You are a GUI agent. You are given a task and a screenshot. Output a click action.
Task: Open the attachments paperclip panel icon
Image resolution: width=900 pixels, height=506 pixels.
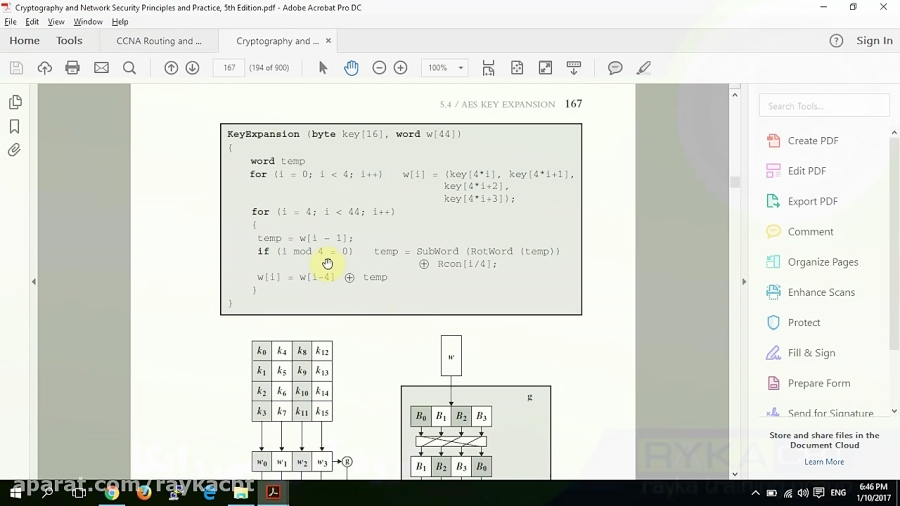14,150
